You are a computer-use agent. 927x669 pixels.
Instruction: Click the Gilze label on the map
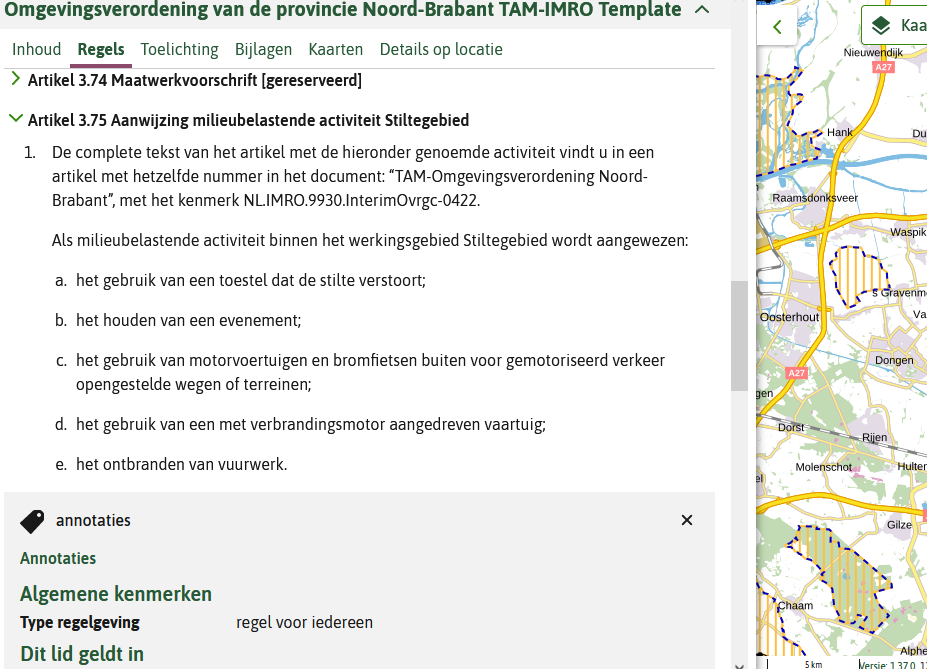pos(899,525)
